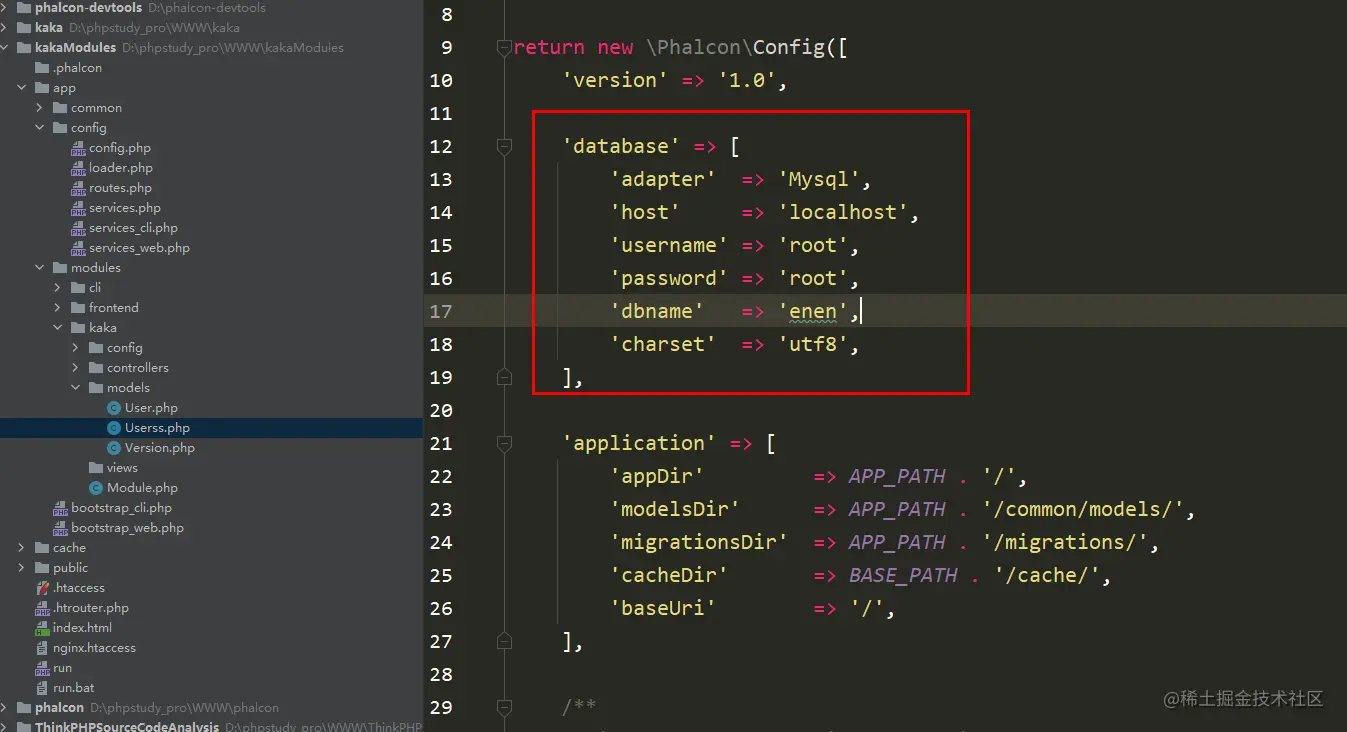
Task: Open services.php from the config folder
Action: 124,208
